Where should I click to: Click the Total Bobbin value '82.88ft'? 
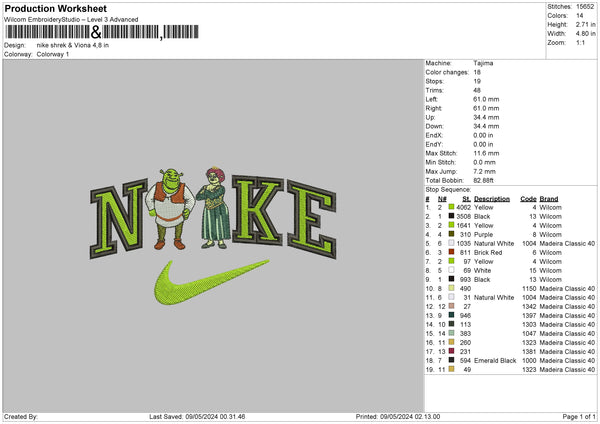click(484, 180)
